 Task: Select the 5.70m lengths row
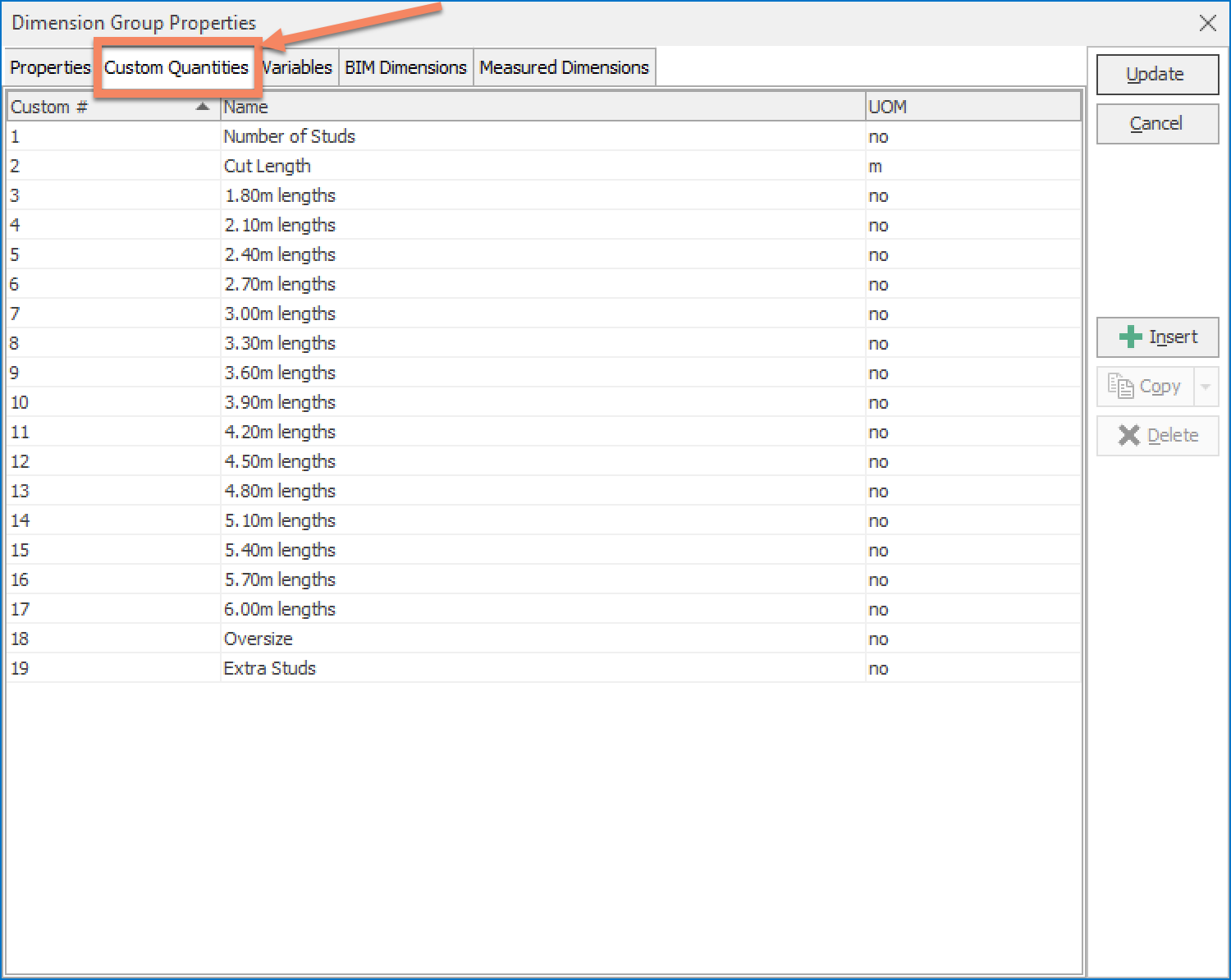point(544,579)
